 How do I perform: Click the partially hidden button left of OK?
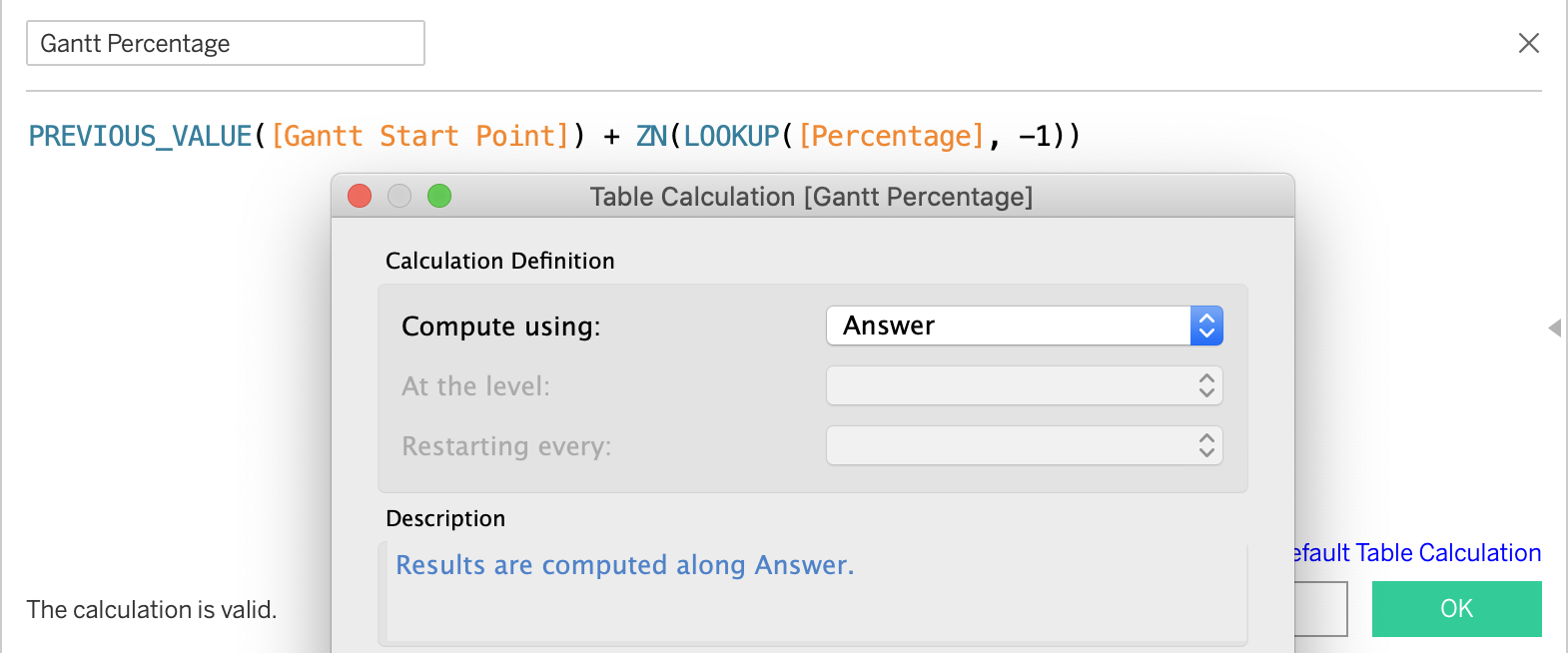1320,609
